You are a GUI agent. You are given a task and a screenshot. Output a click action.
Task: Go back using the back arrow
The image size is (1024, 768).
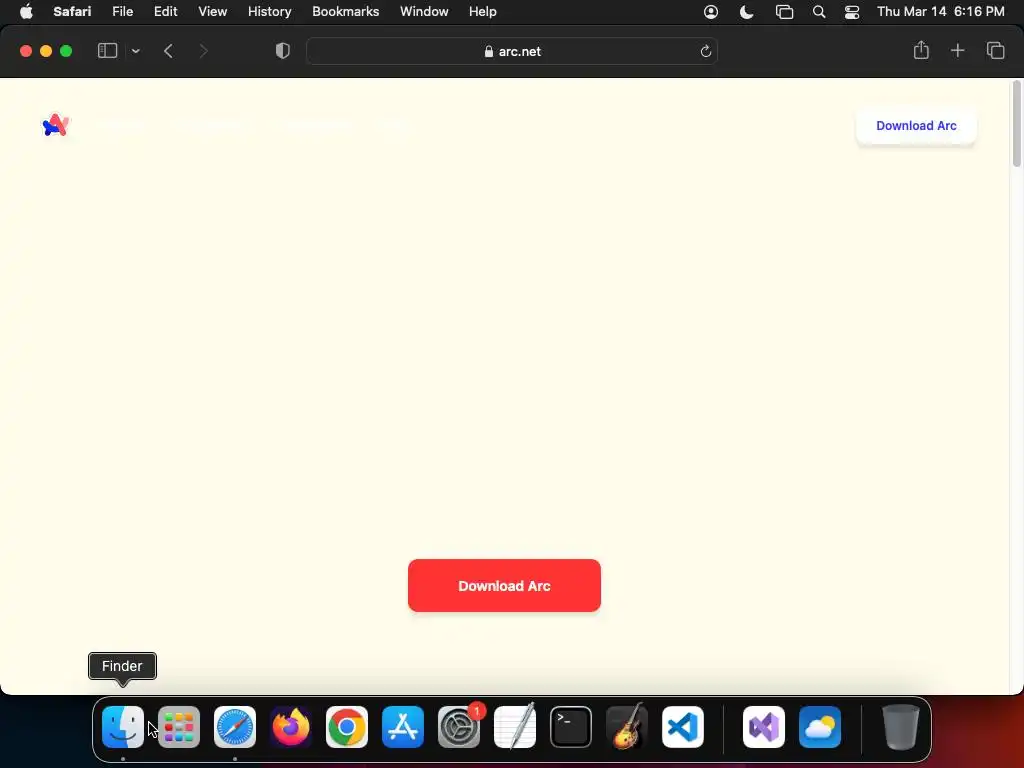168,51
